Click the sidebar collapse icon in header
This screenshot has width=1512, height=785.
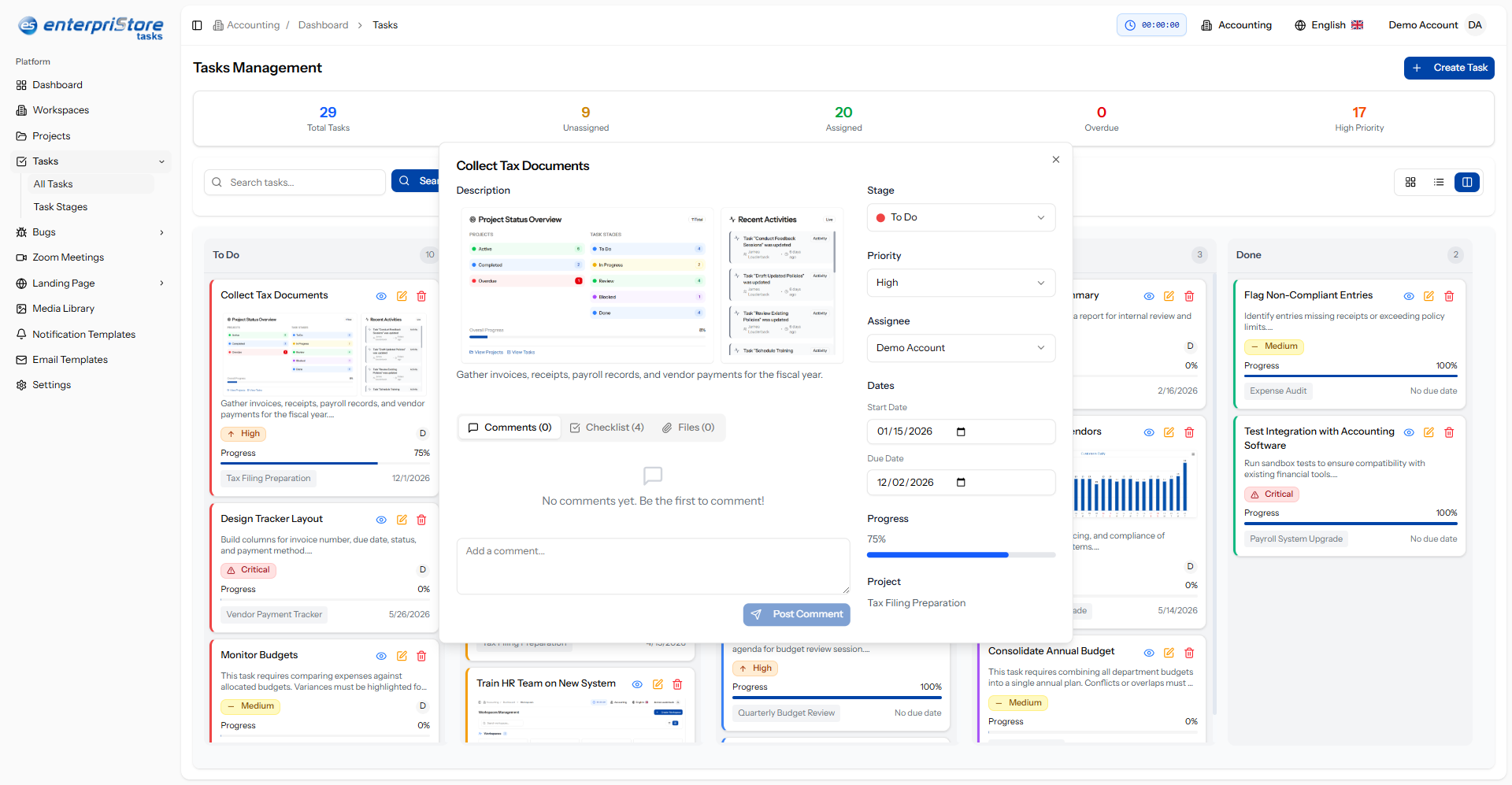197,25
